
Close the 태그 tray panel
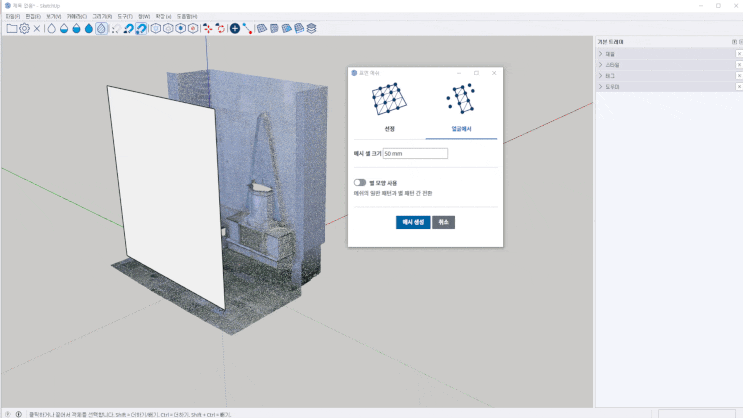[739, 75]
